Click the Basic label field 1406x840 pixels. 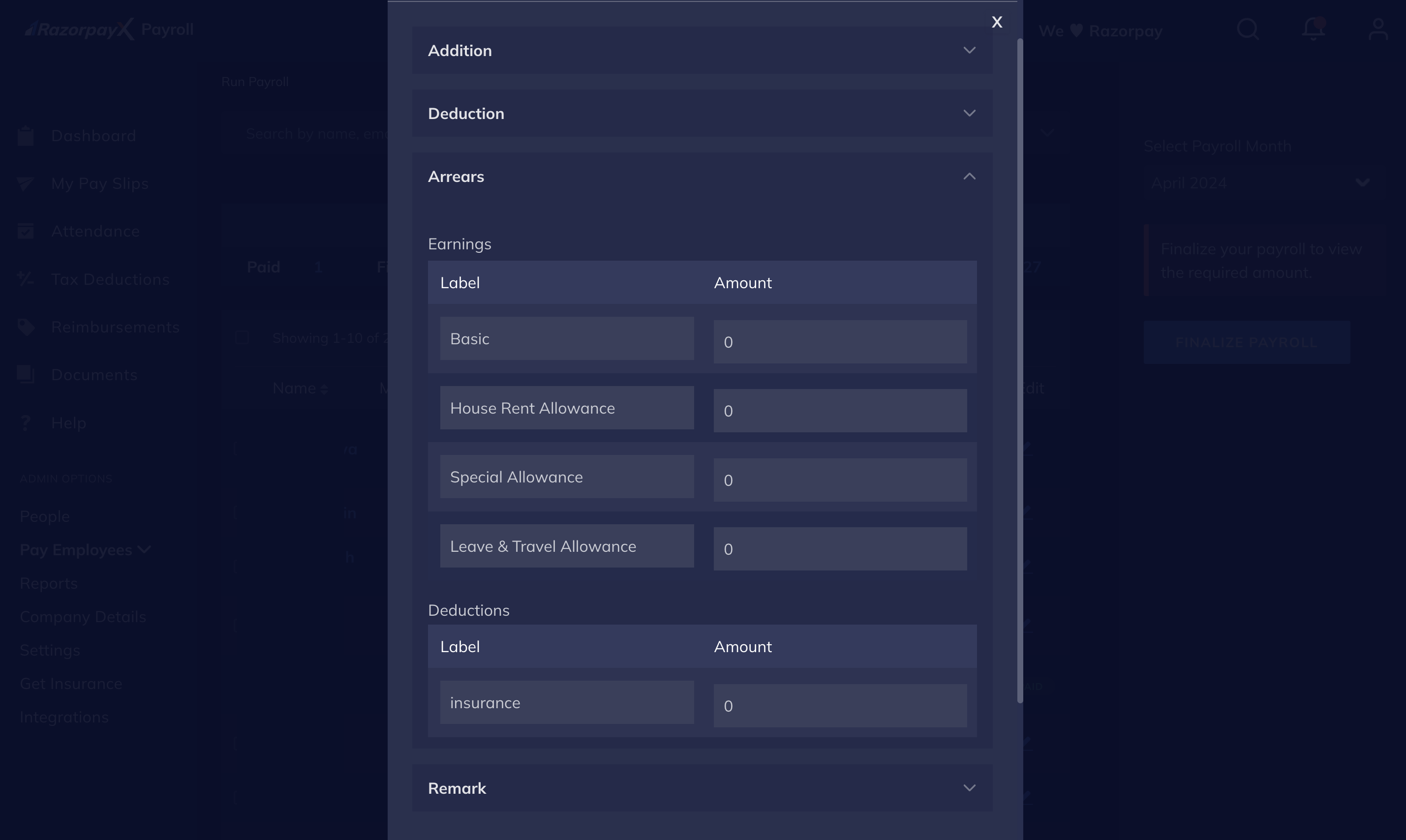(567, 338)
